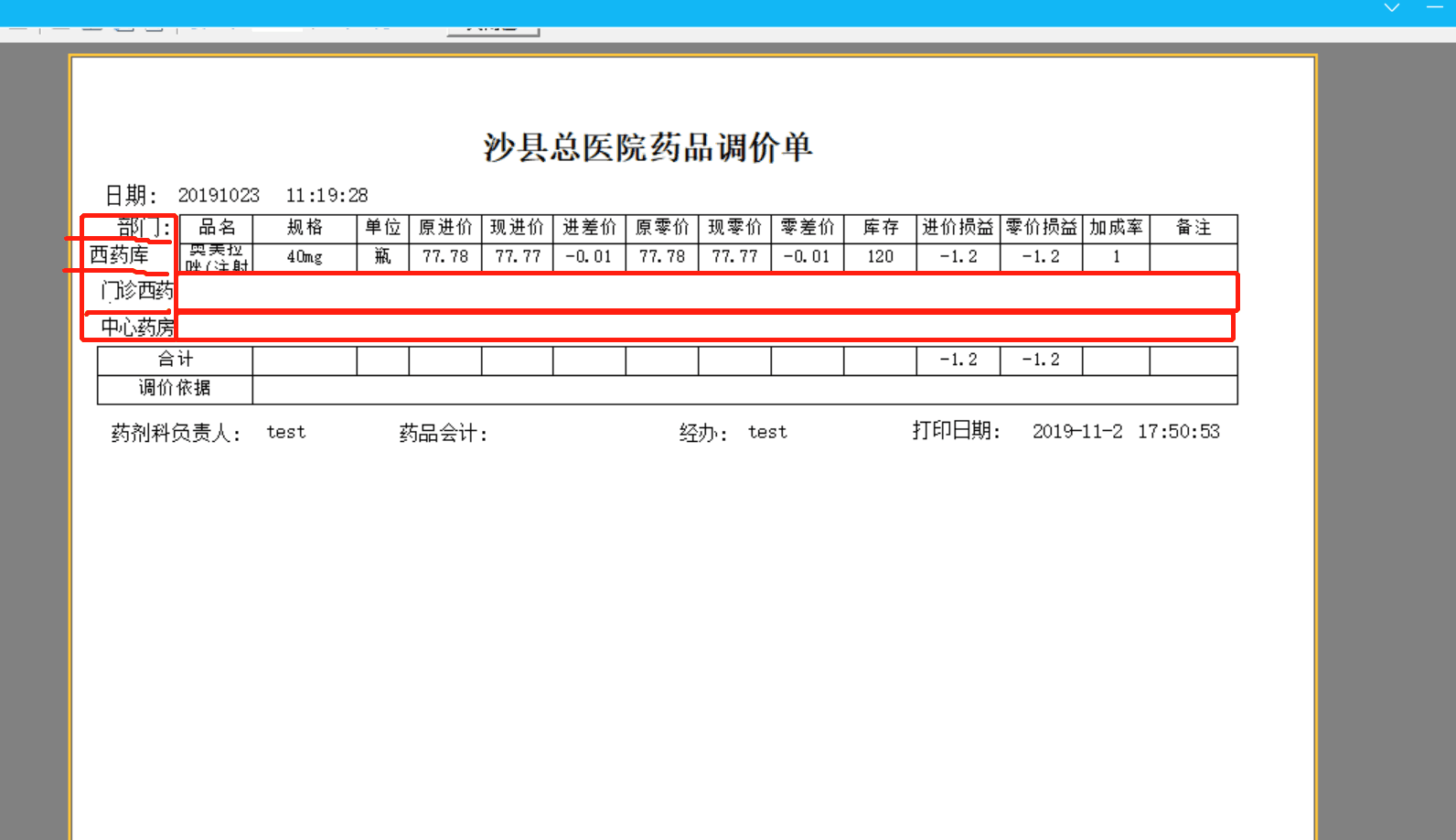The image size is (1456, 840).
Task: Click the 经办 label
Action: [702, 433]
